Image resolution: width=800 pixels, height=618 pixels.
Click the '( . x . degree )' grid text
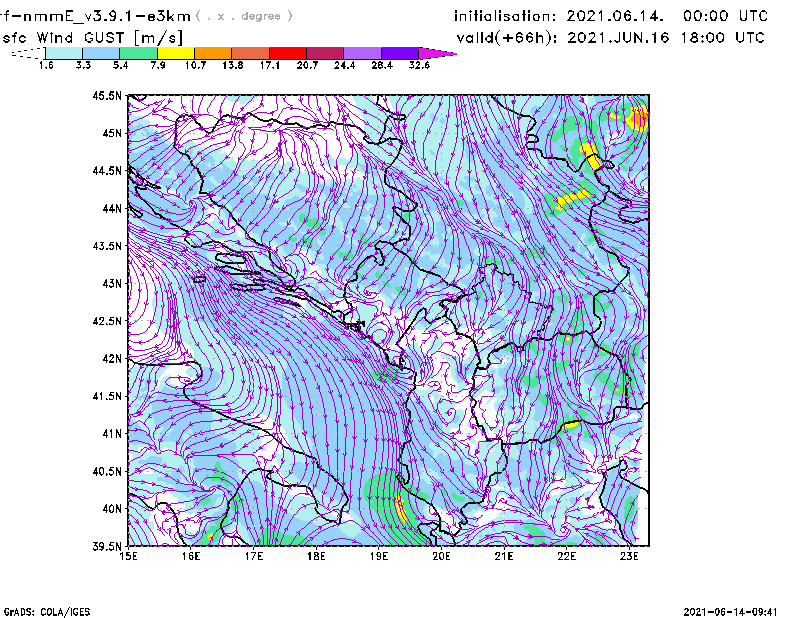pyautogui.click(x=244, y=16)
